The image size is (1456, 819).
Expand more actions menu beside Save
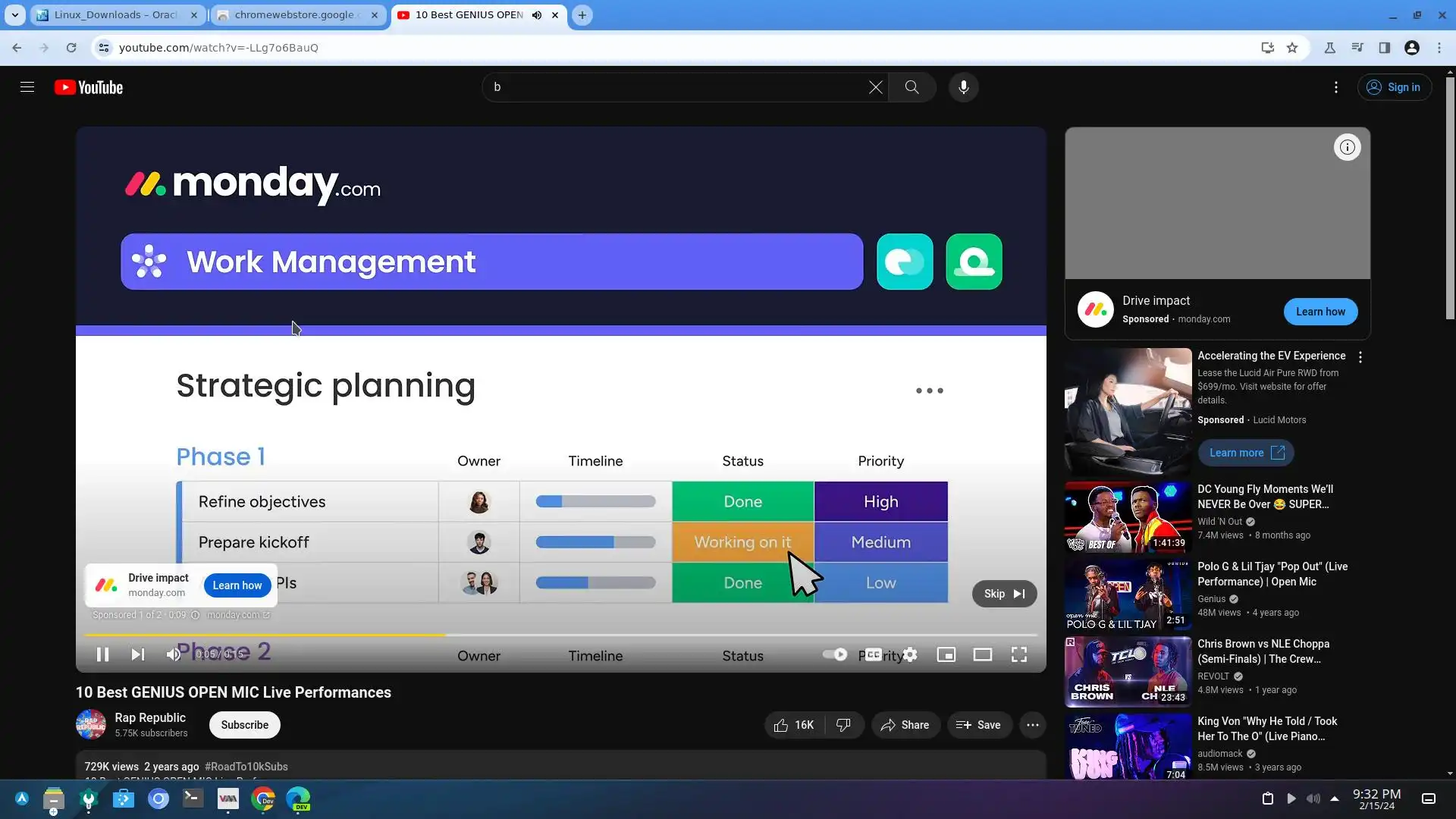coord(1032,725)
